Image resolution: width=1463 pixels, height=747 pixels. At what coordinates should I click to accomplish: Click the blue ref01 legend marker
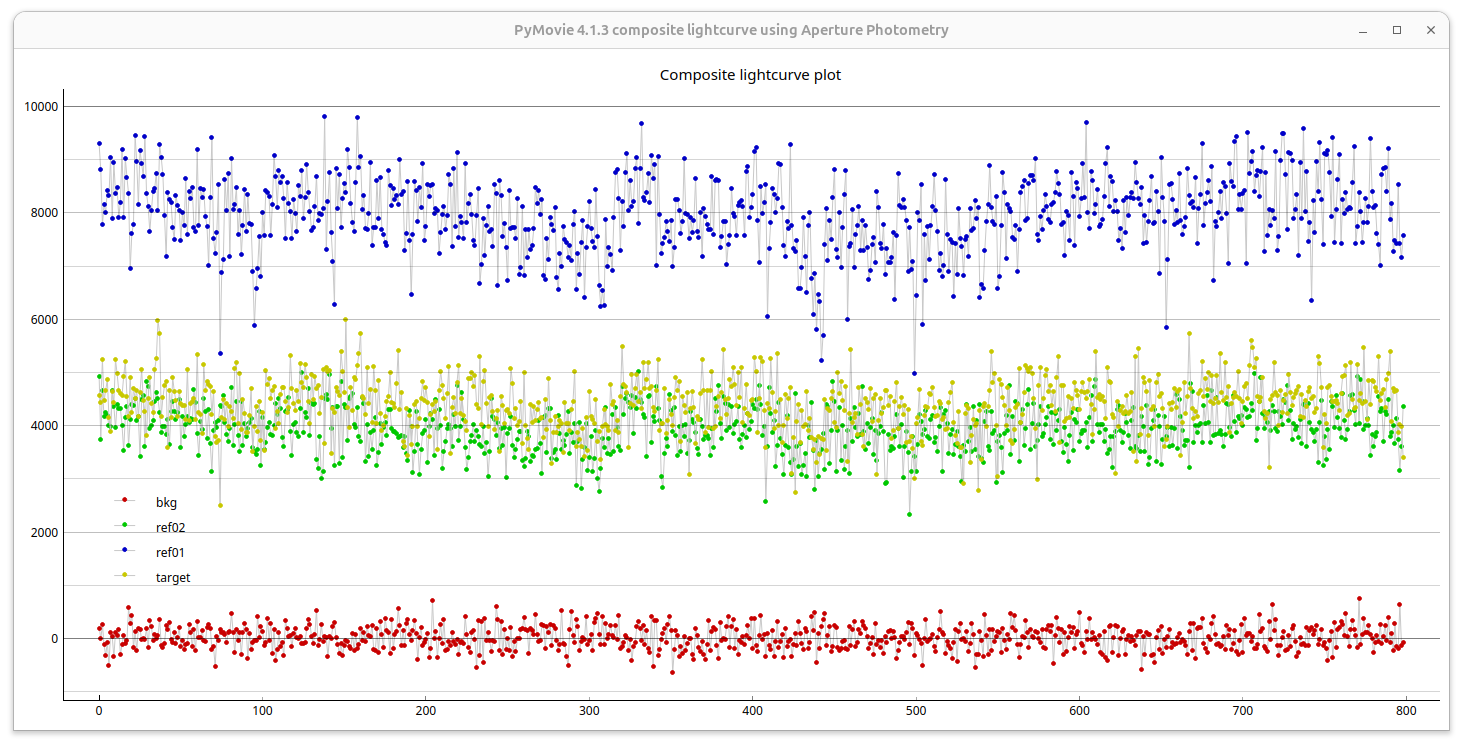pos(124,550)
